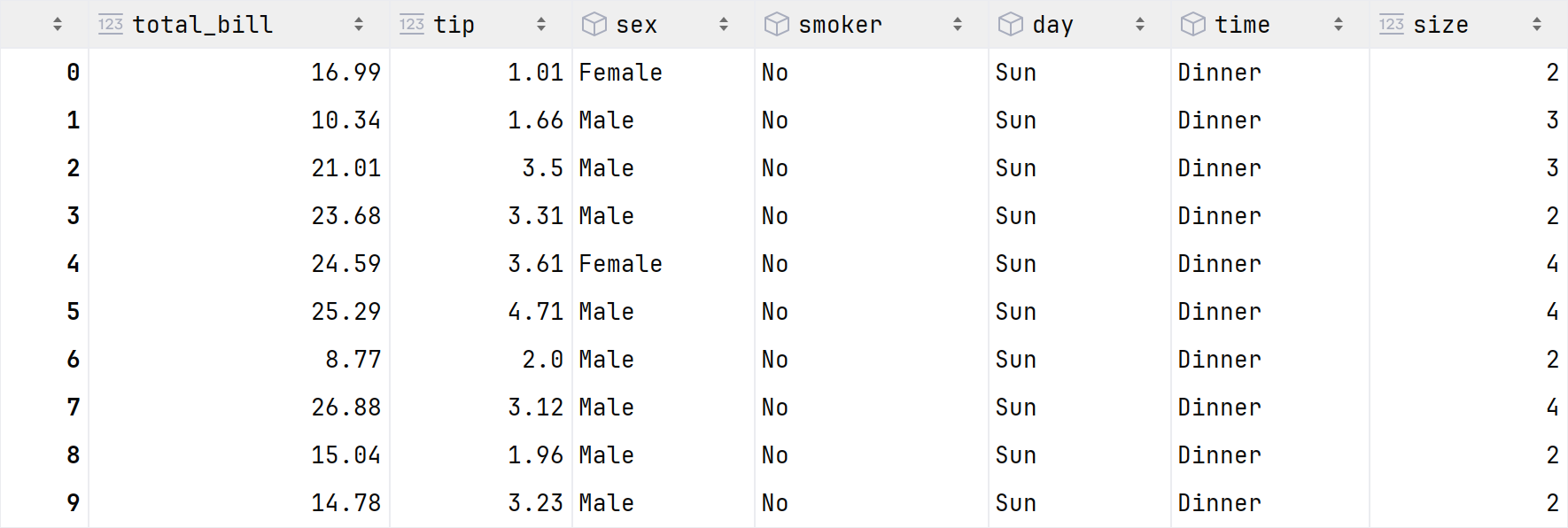This screenshot has height=528, width=1568.
Task: Open sort arrows for tip column
Action: pyautogui.click(x=541, y=25)
